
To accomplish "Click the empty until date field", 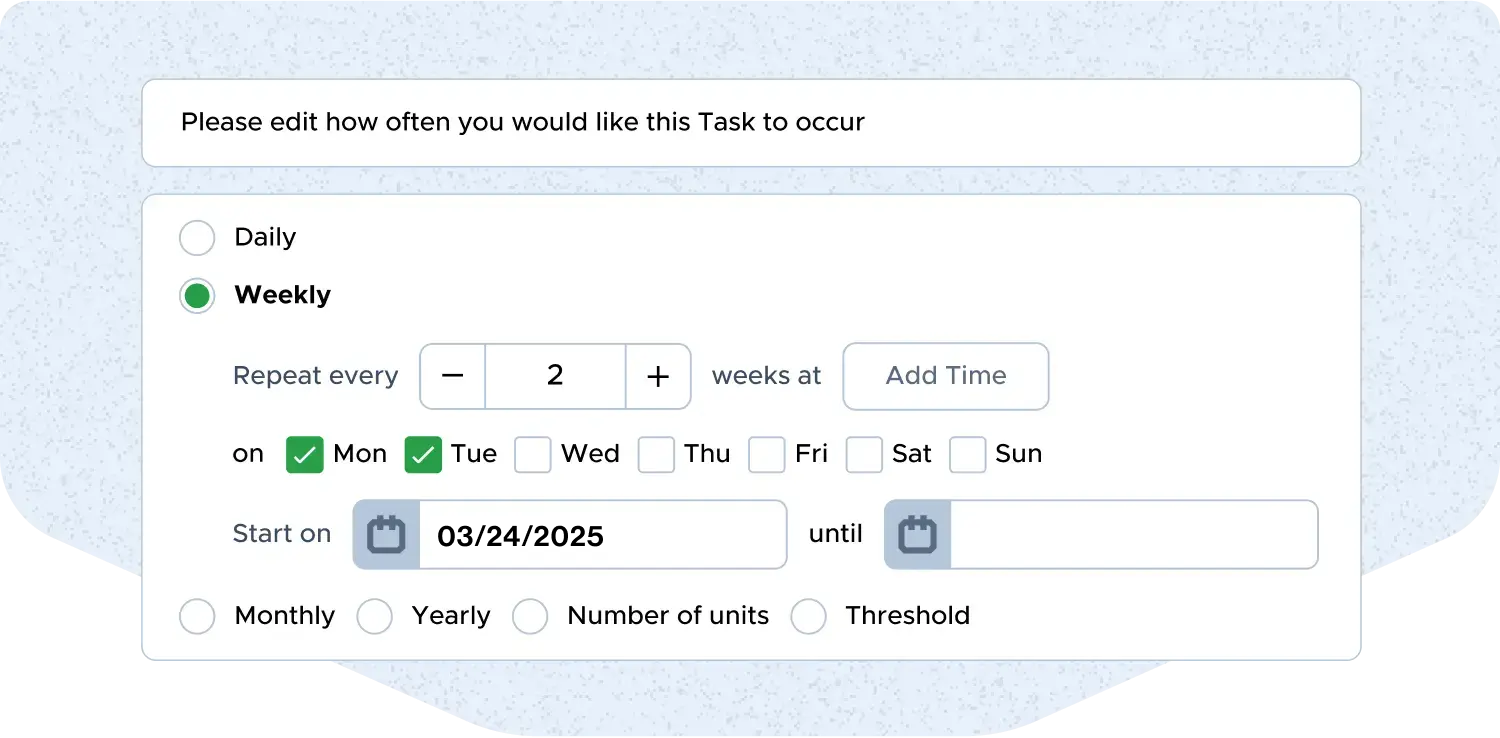I will [1133, 535].
